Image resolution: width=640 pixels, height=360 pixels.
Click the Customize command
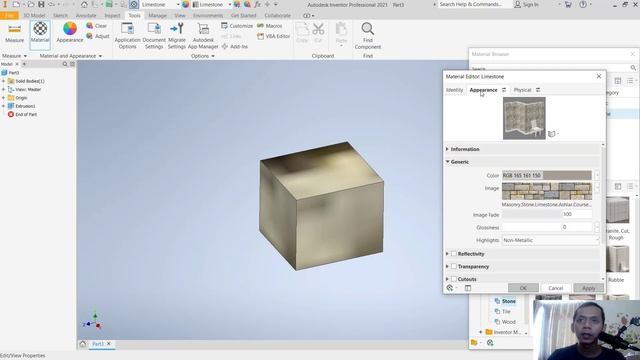(237, 26)
